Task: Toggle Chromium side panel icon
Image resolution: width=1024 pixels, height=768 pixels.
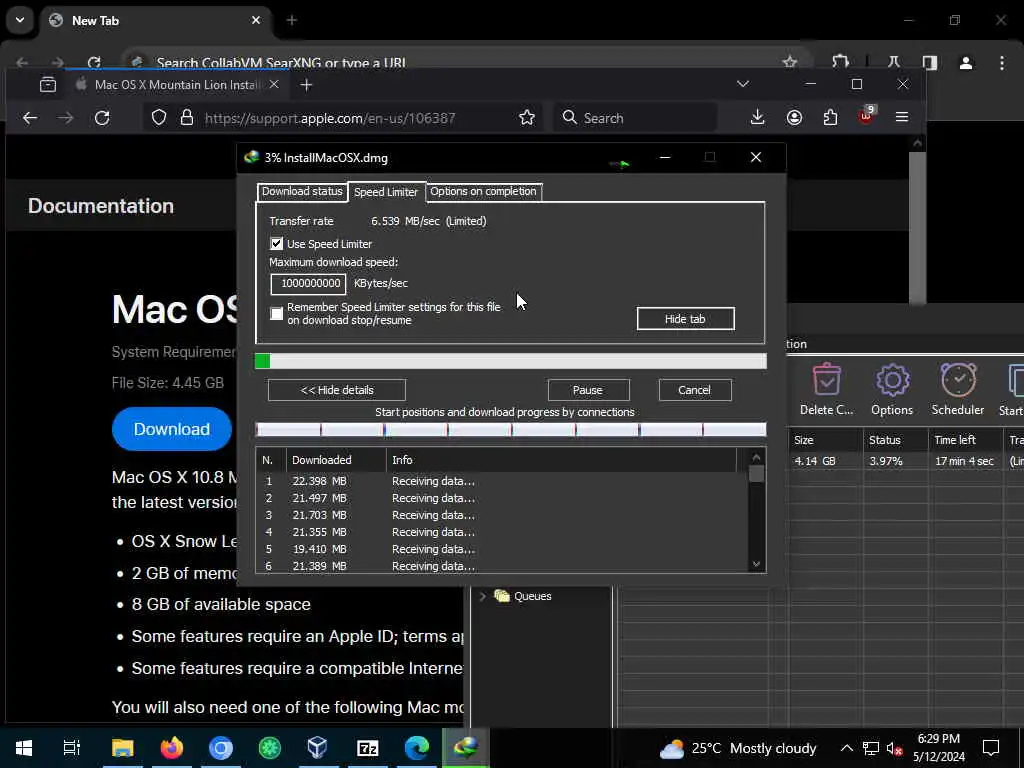Action: pos(930,63)
